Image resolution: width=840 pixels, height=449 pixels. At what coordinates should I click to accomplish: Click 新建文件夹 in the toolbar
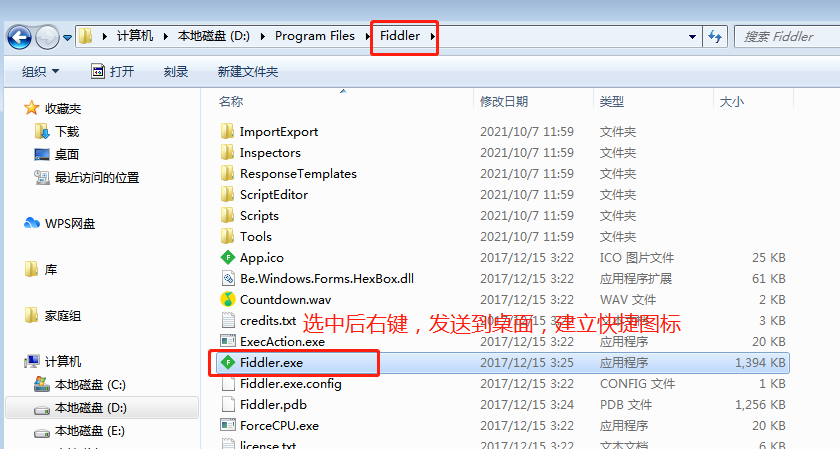[x=248, y=71]
